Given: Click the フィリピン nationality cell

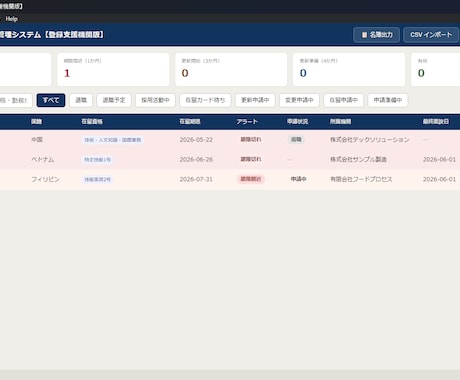Looking at the screenshot, I should coord(46,179).
